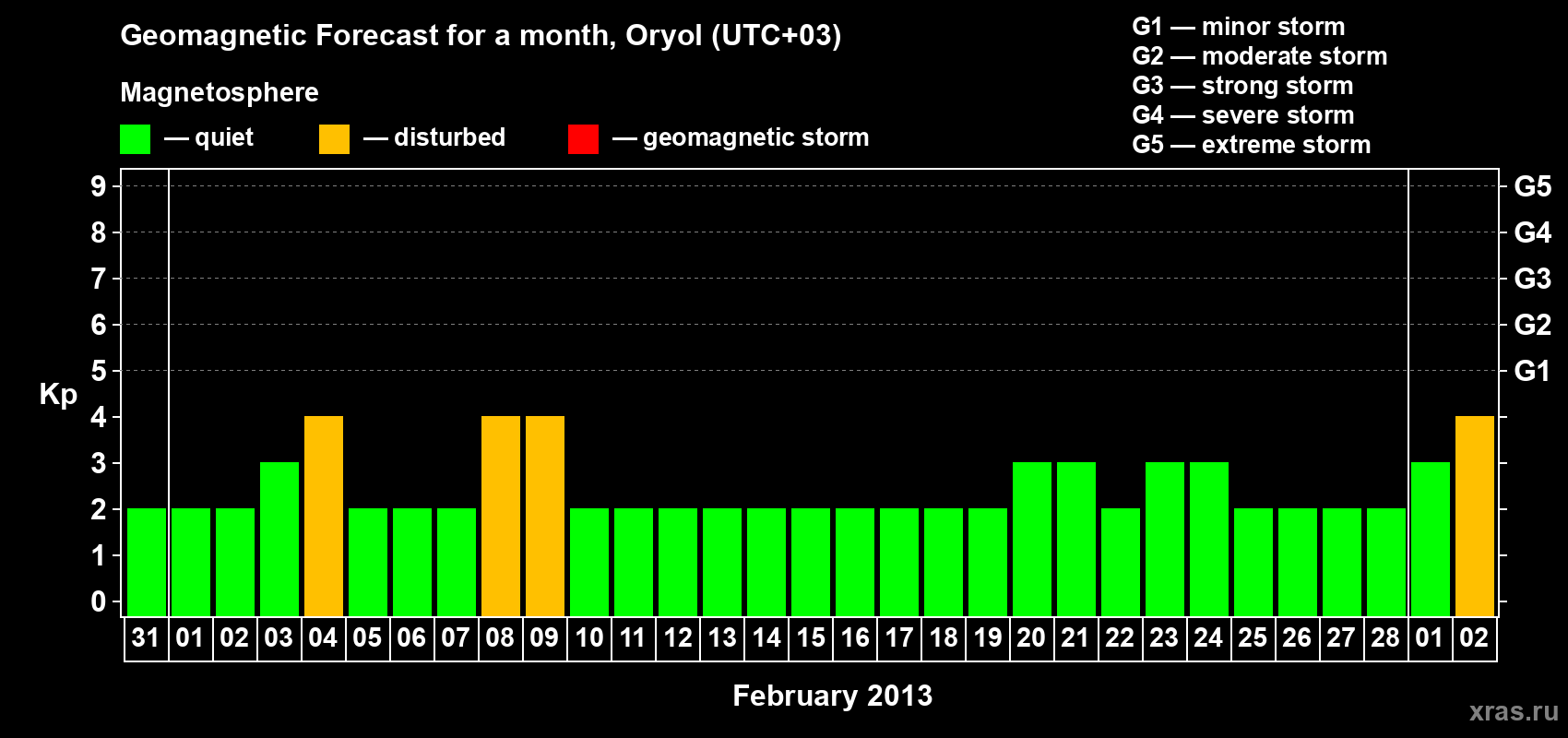Click the Kp axis value 9
The width and height of the screenshot is (1568, 738).
coord(99,186)
